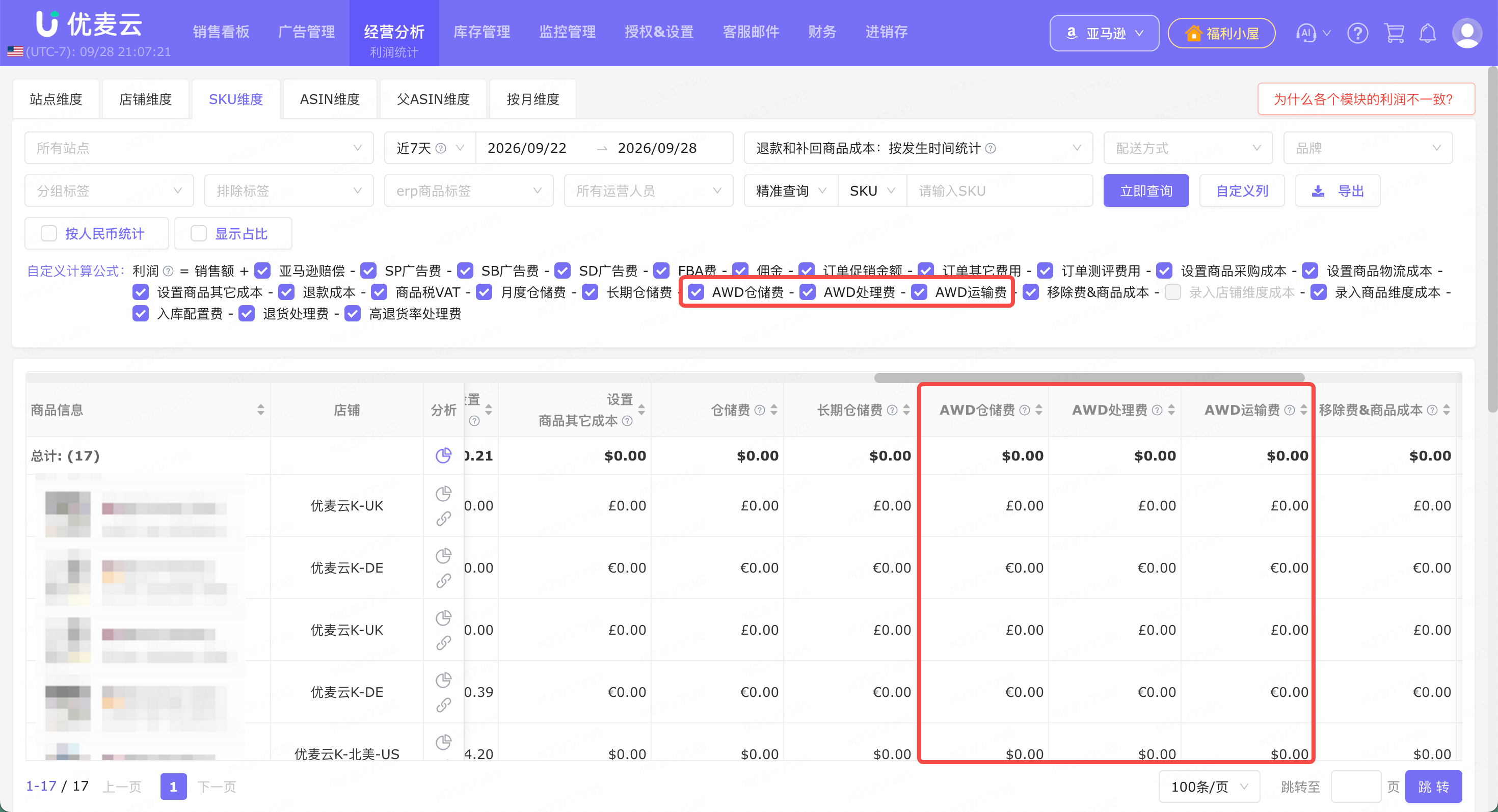Click the second 优麦云K-DE row analysis chart icon
1498x812 pixels.
click(444, 680)
